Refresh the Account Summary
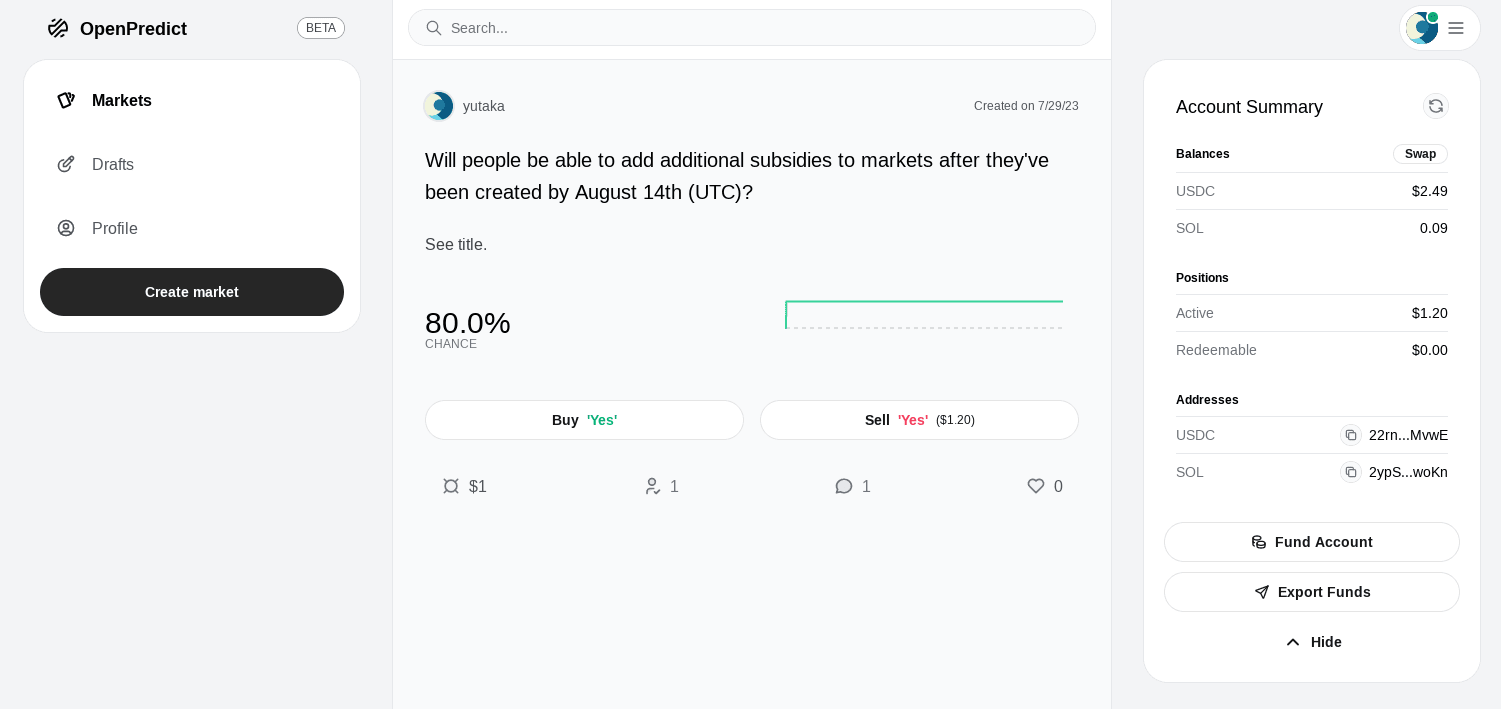1501x709 pixels. point(1436,106)
